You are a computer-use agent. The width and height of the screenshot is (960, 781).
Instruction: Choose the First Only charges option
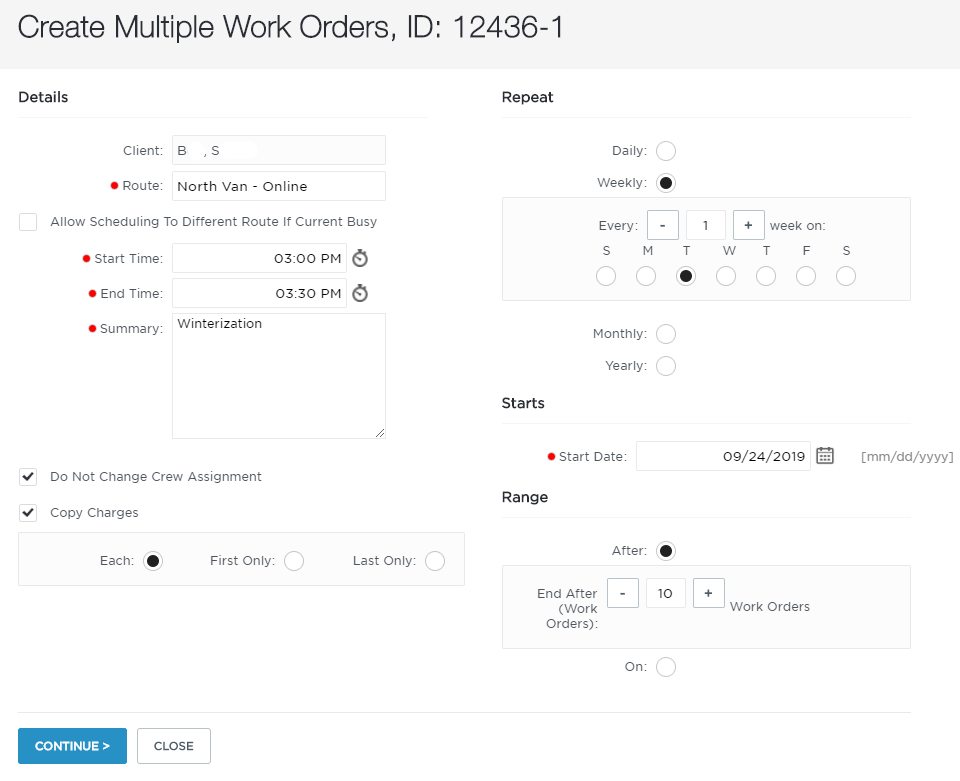point(294,561)
